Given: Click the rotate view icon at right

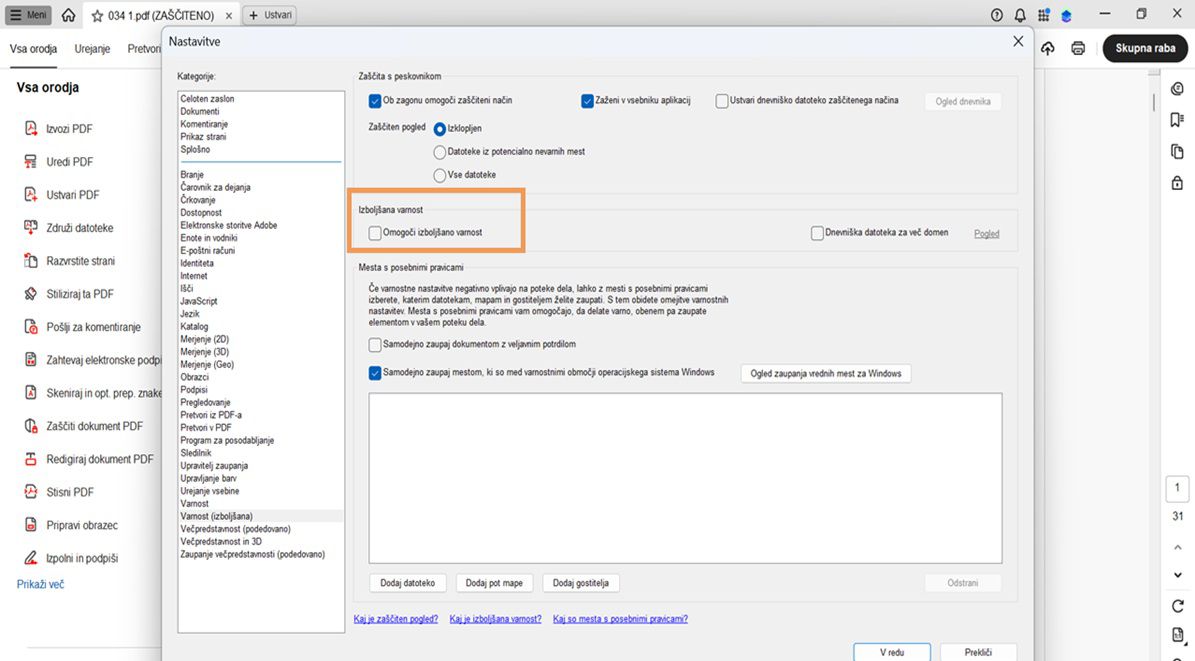Looking at the screenshot, I should 1177,606.
